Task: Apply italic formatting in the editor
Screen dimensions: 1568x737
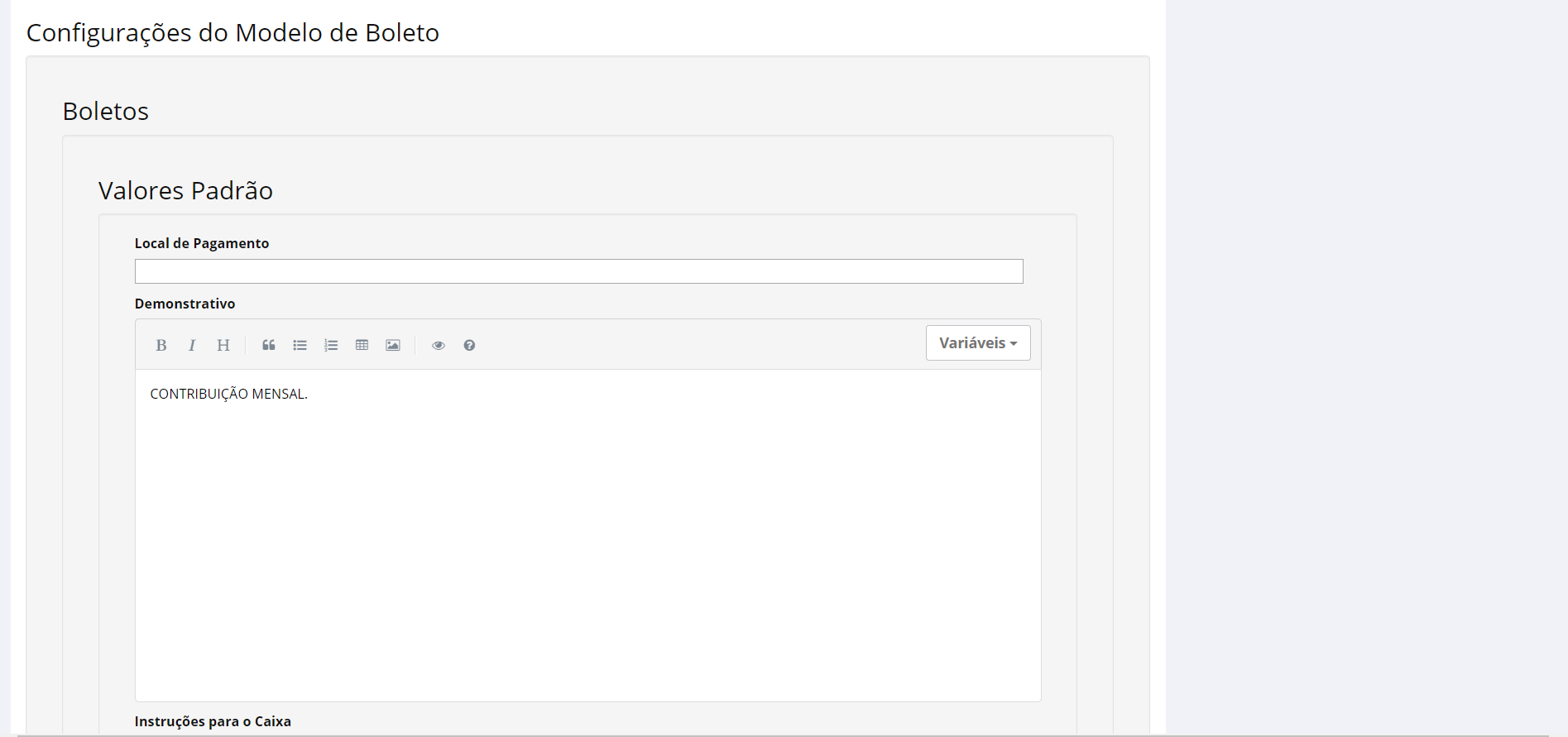Action: [x=192, y=346]
